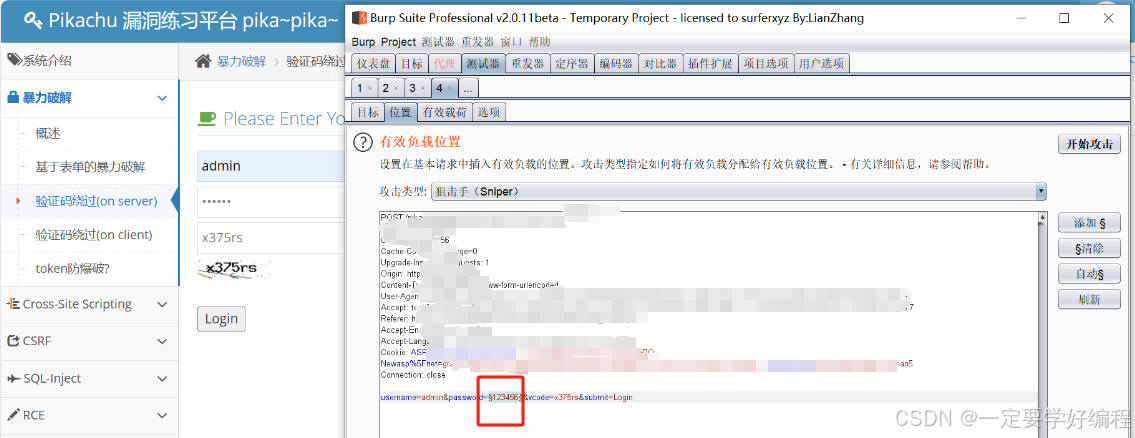The image size is (1135, 438).
Task: Click the 刷新 button
Action: tap(1089, 299)
